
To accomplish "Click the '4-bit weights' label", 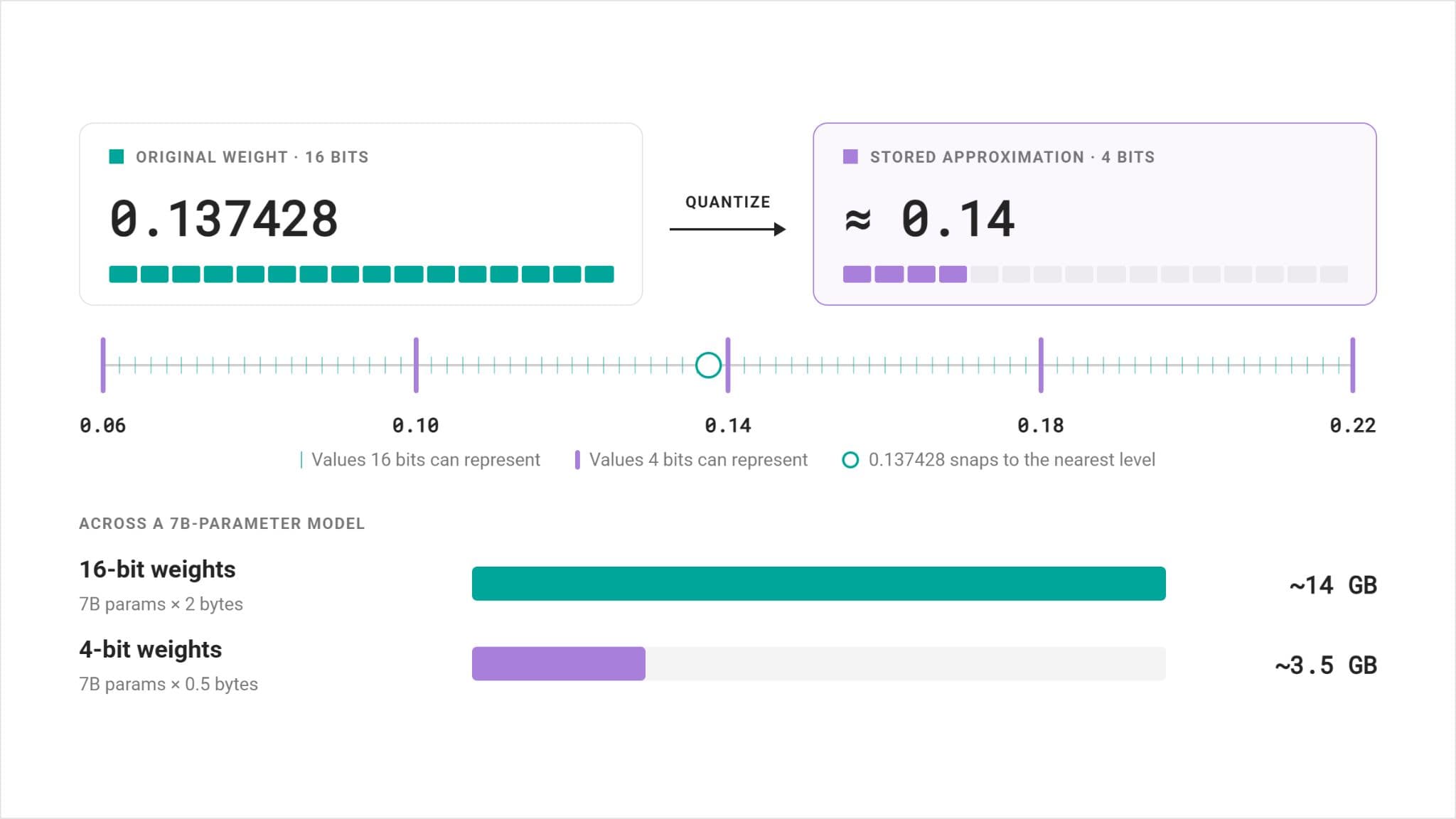I will (x=150, y=650).
